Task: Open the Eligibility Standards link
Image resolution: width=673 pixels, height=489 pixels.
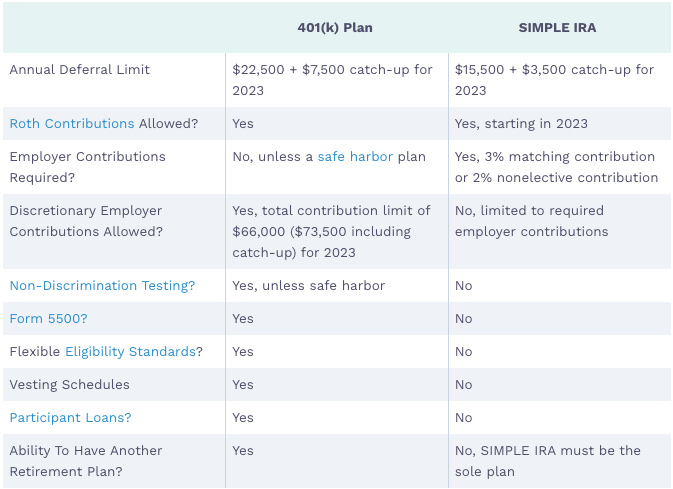Action: (130, 352)
